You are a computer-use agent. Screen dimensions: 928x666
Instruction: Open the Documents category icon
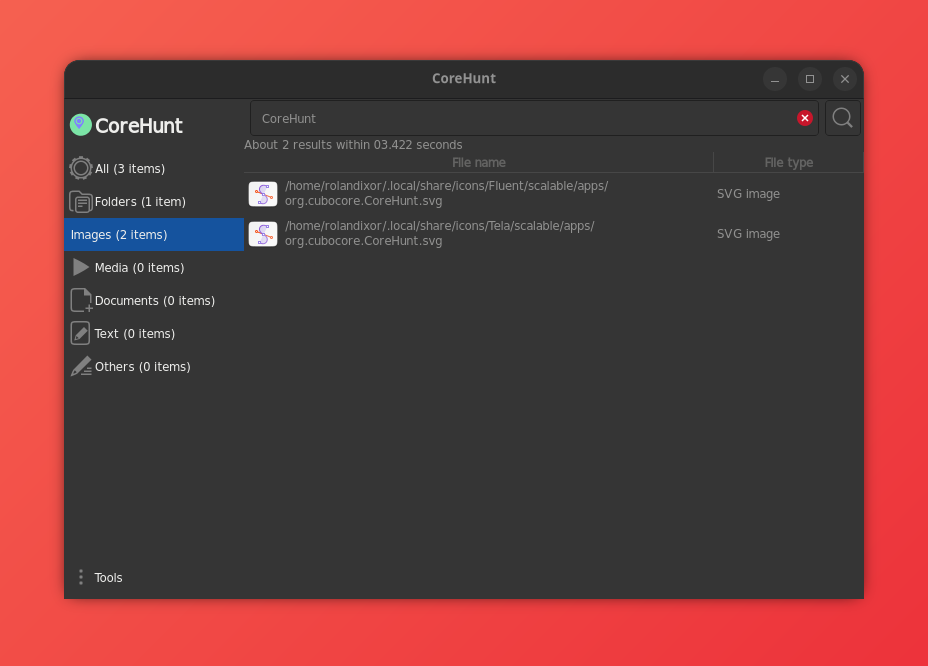coord(81,300)
